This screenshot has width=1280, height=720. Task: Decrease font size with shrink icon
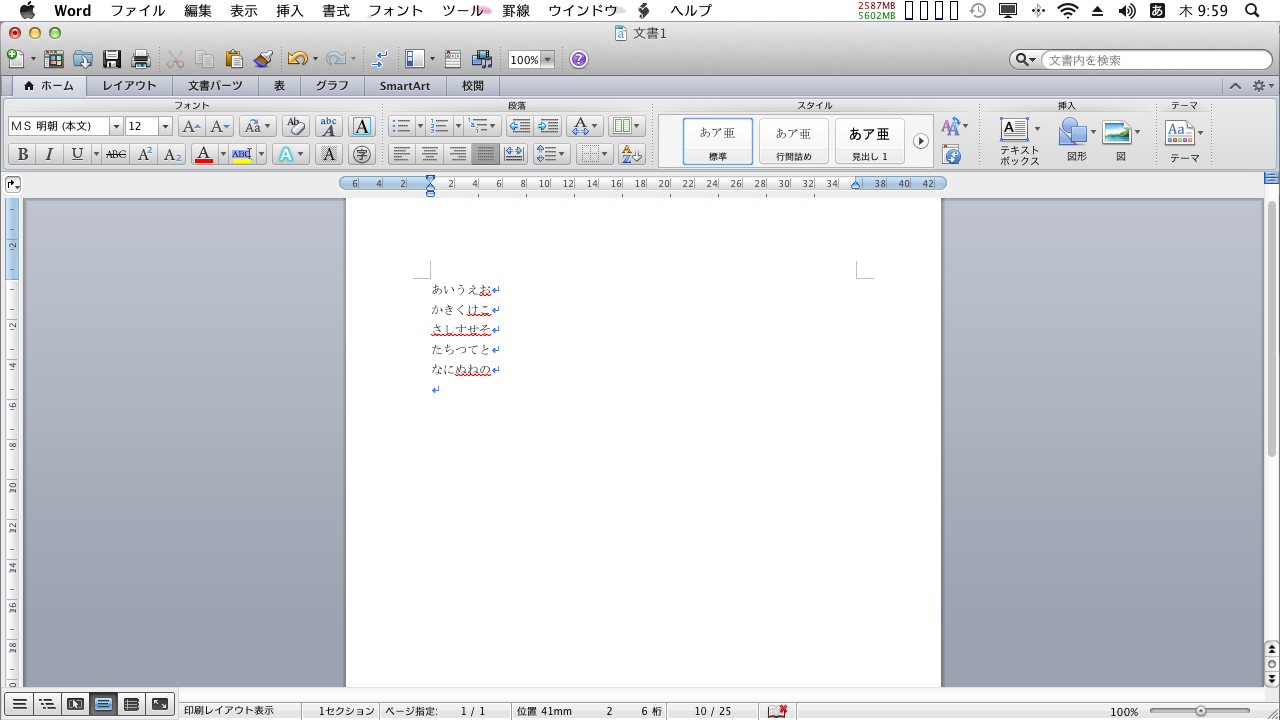click(x=221, y=126)
